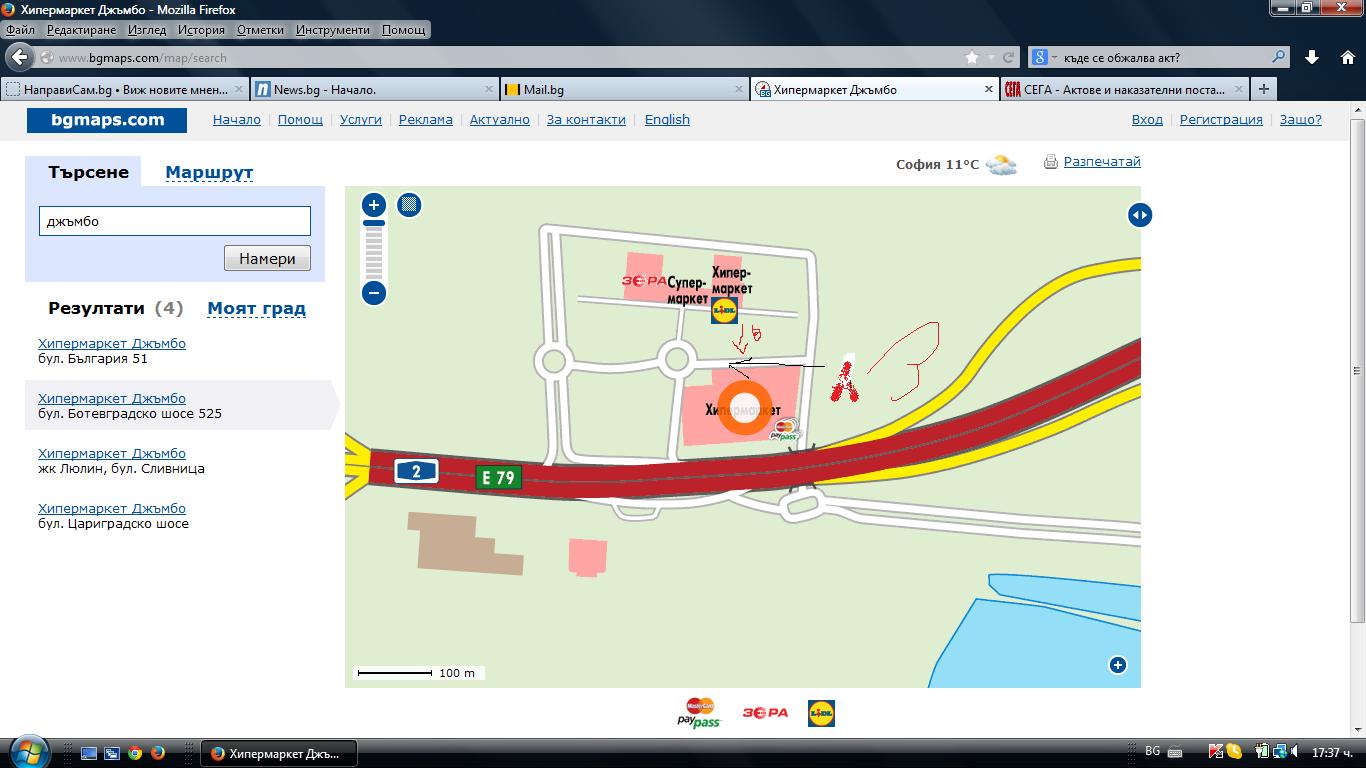The height and width of the screenshot is (768, 1366).
Task: Switch to НаправиСам.bg tab
Action: coord(124,89)
